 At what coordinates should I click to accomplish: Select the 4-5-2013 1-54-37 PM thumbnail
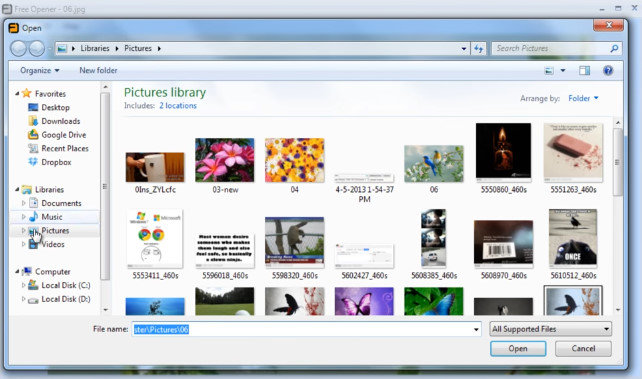(x=364, y=178)
